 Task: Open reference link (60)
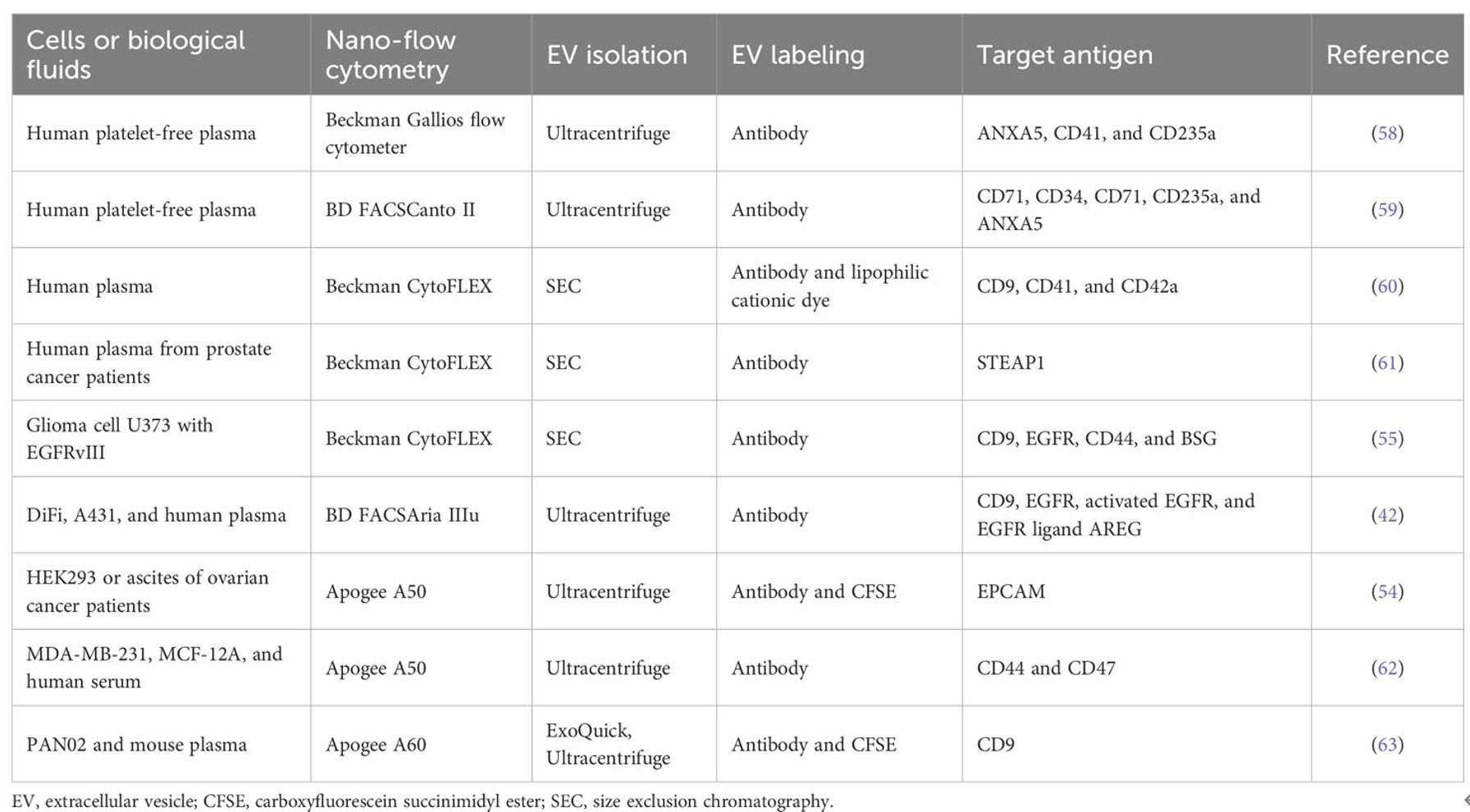(1387, 285)
